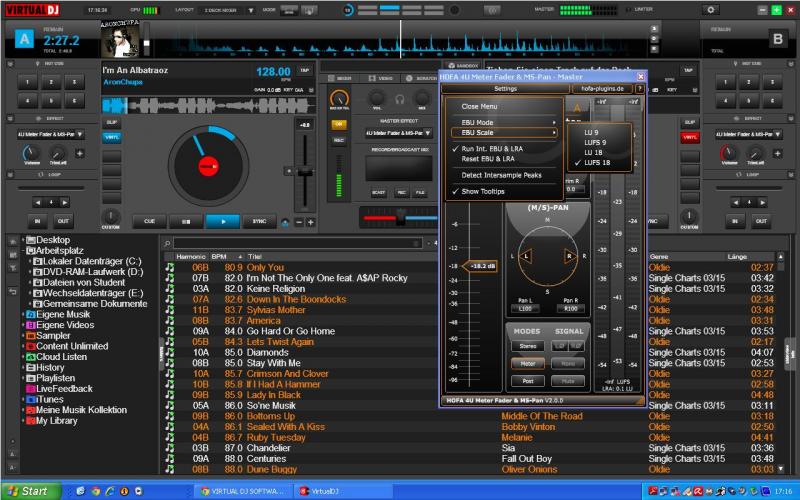Click the headphones icon in mixer
This screenshot has width=800, height=500.
point(398,99)
